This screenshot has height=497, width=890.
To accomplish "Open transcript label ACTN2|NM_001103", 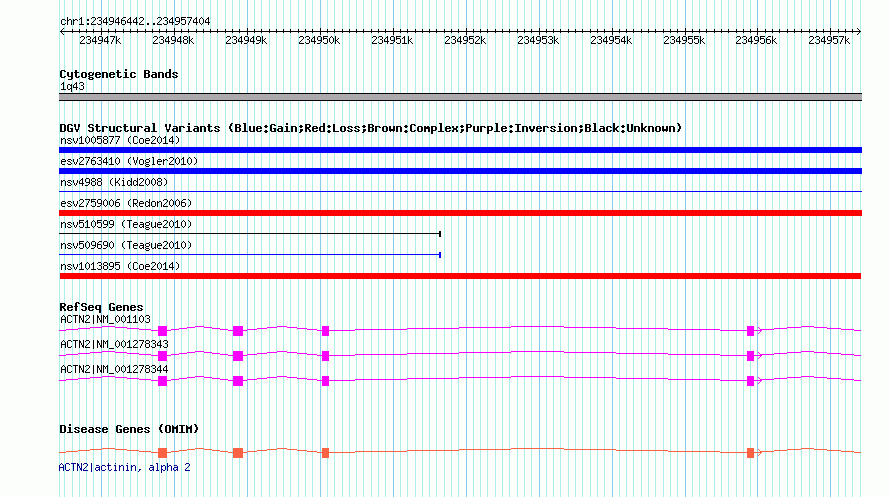I will (106, 319).
